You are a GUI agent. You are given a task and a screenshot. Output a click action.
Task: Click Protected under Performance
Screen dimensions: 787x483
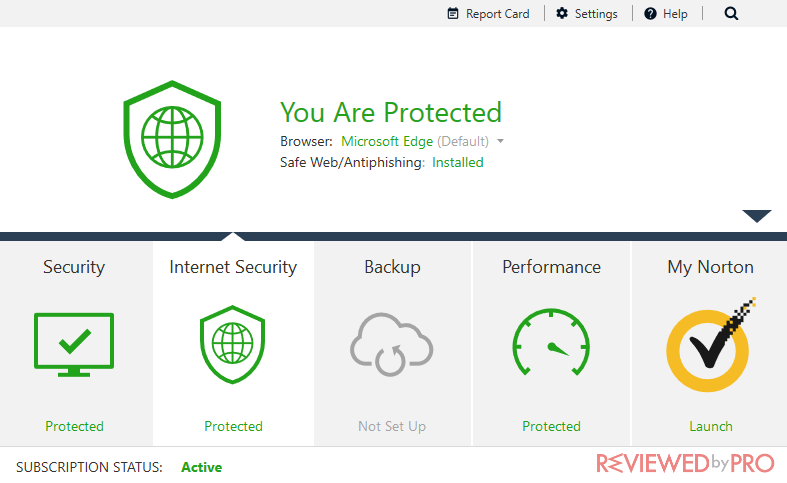coord(551,426)
